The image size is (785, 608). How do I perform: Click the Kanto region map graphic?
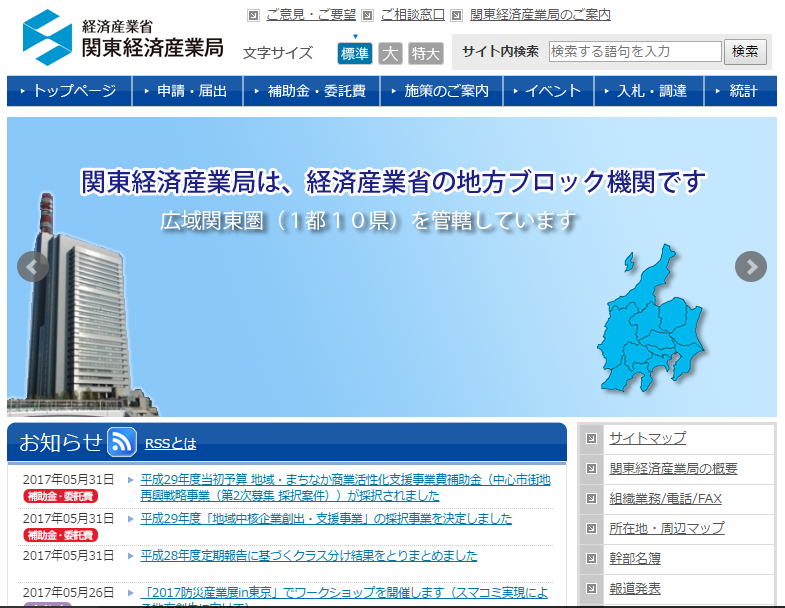click(x=651, y=319)
